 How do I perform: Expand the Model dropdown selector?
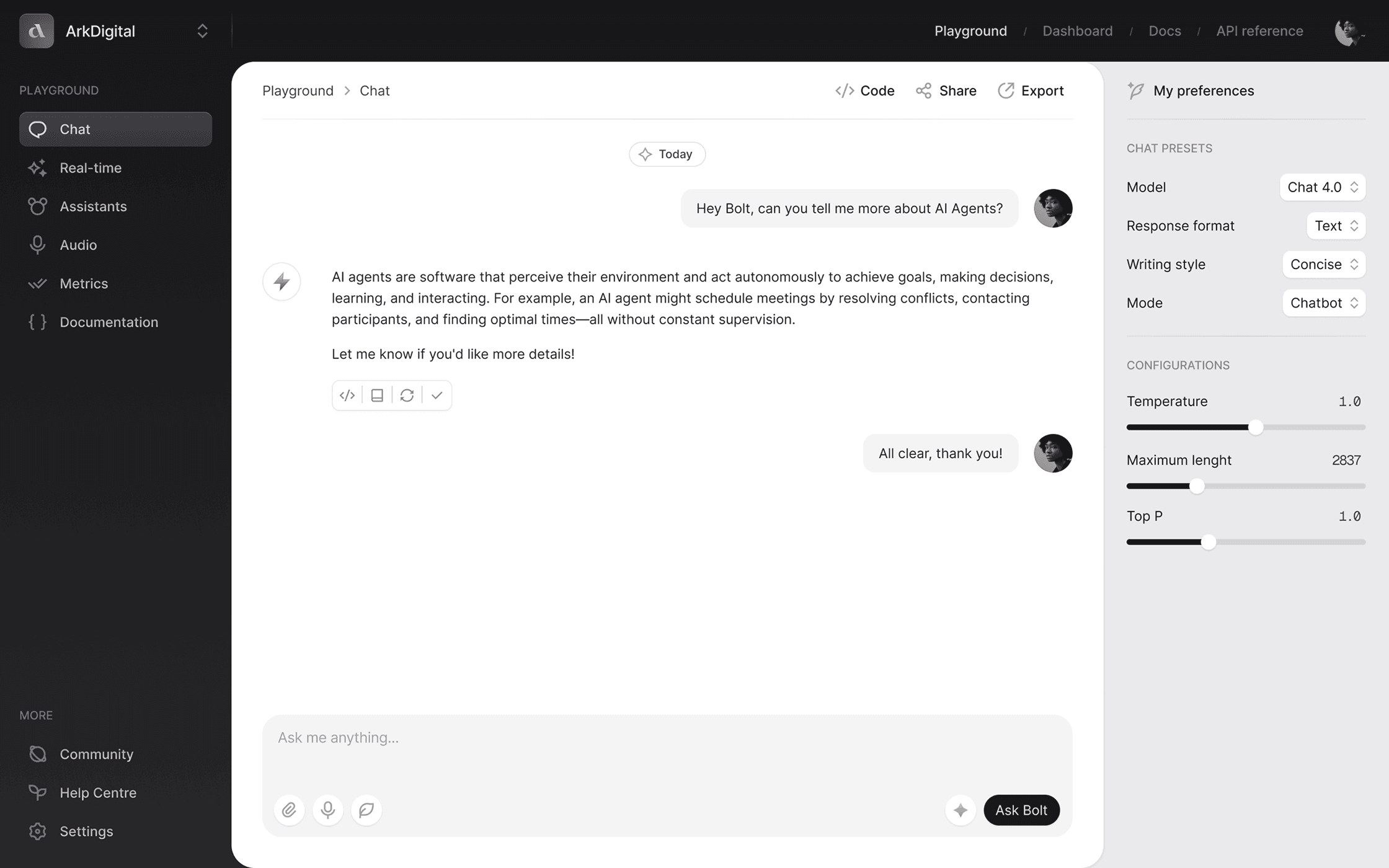[x=1321, y=187]
